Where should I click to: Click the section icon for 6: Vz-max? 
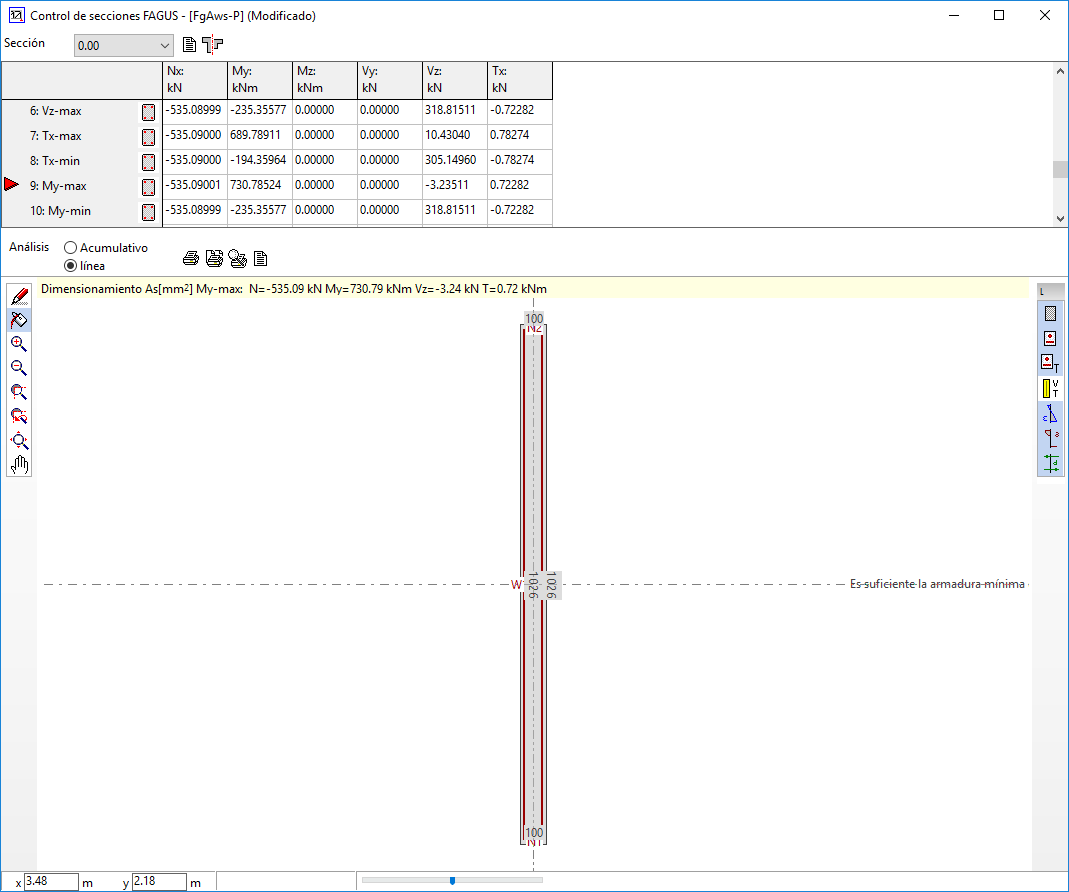tap(148, 112)
